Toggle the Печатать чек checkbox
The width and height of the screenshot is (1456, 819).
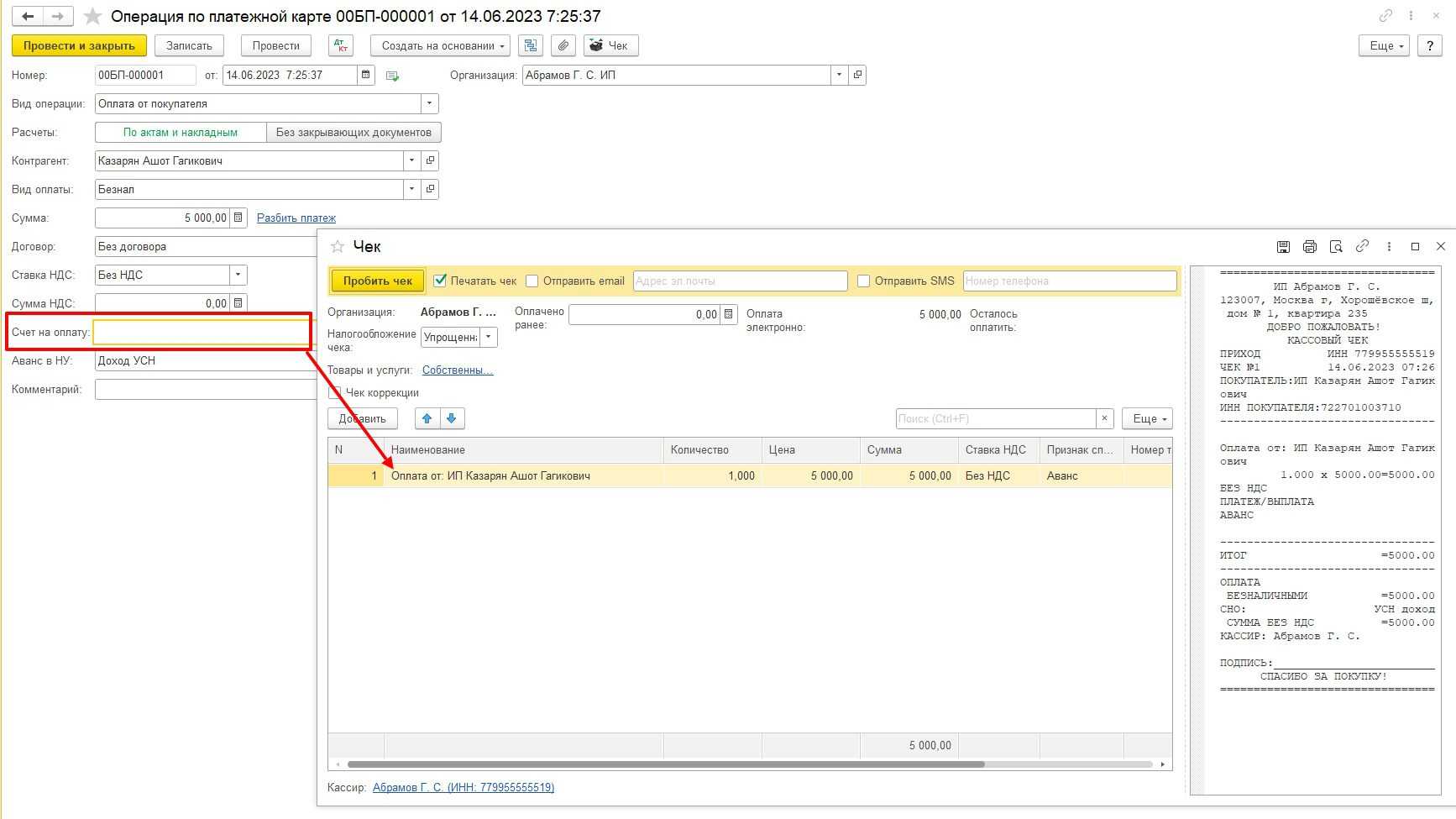pos(440,281)
